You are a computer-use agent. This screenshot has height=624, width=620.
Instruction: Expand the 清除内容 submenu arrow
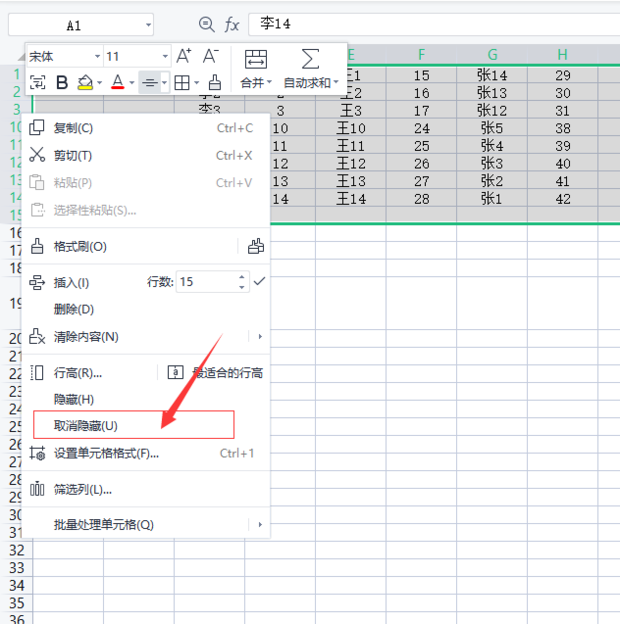260,337
